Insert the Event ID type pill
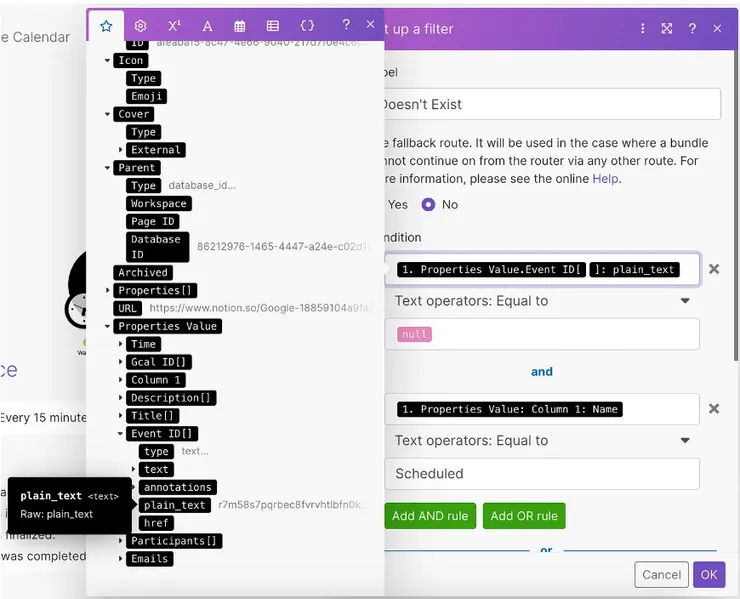 pyautogui.click(x=156, y=452)
